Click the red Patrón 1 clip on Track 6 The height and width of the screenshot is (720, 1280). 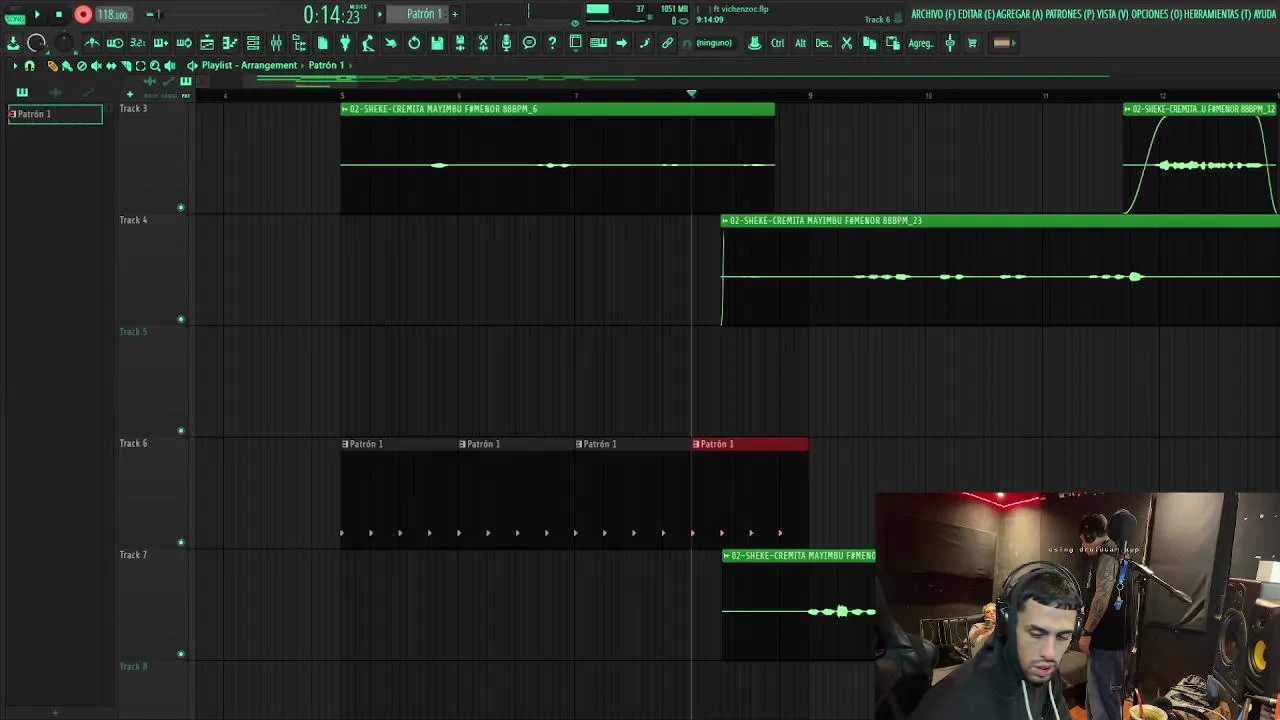point(750,444)
